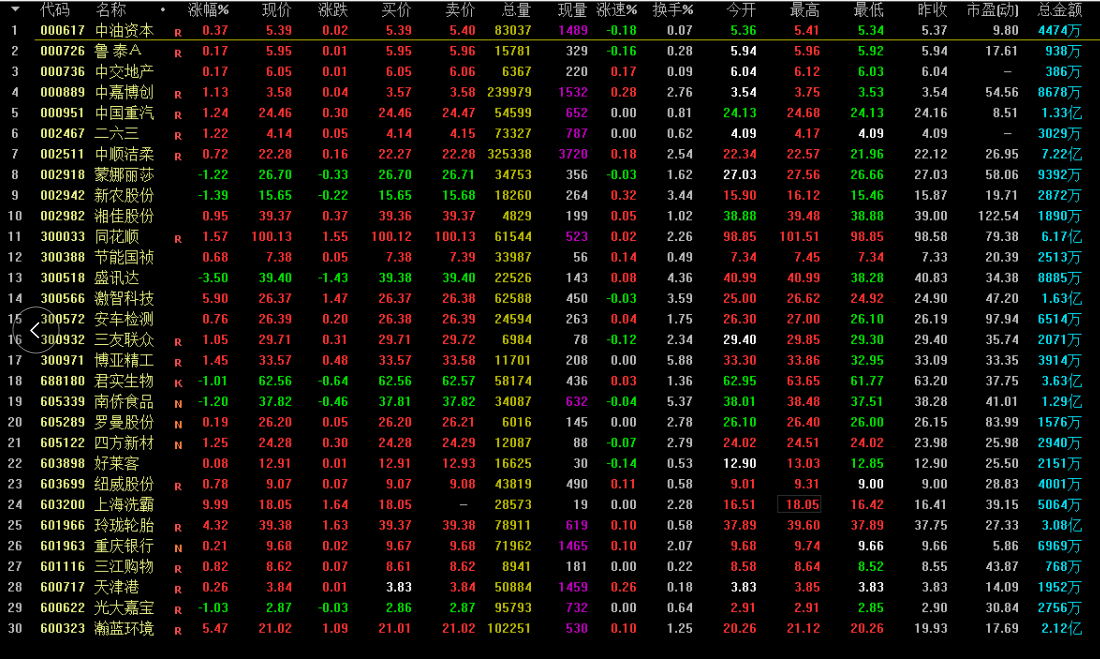Sort by the 总金额 column header
The image size is (1100, 659).
pyautogui.click(x=1059, y=10)
